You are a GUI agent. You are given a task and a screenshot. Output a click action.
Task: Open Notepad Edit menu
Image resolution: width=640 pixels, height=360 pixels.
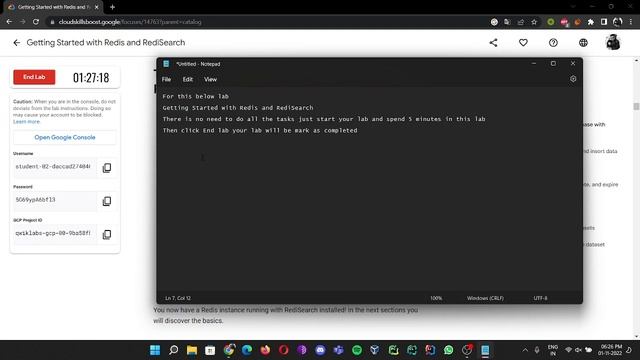(188, 79)
